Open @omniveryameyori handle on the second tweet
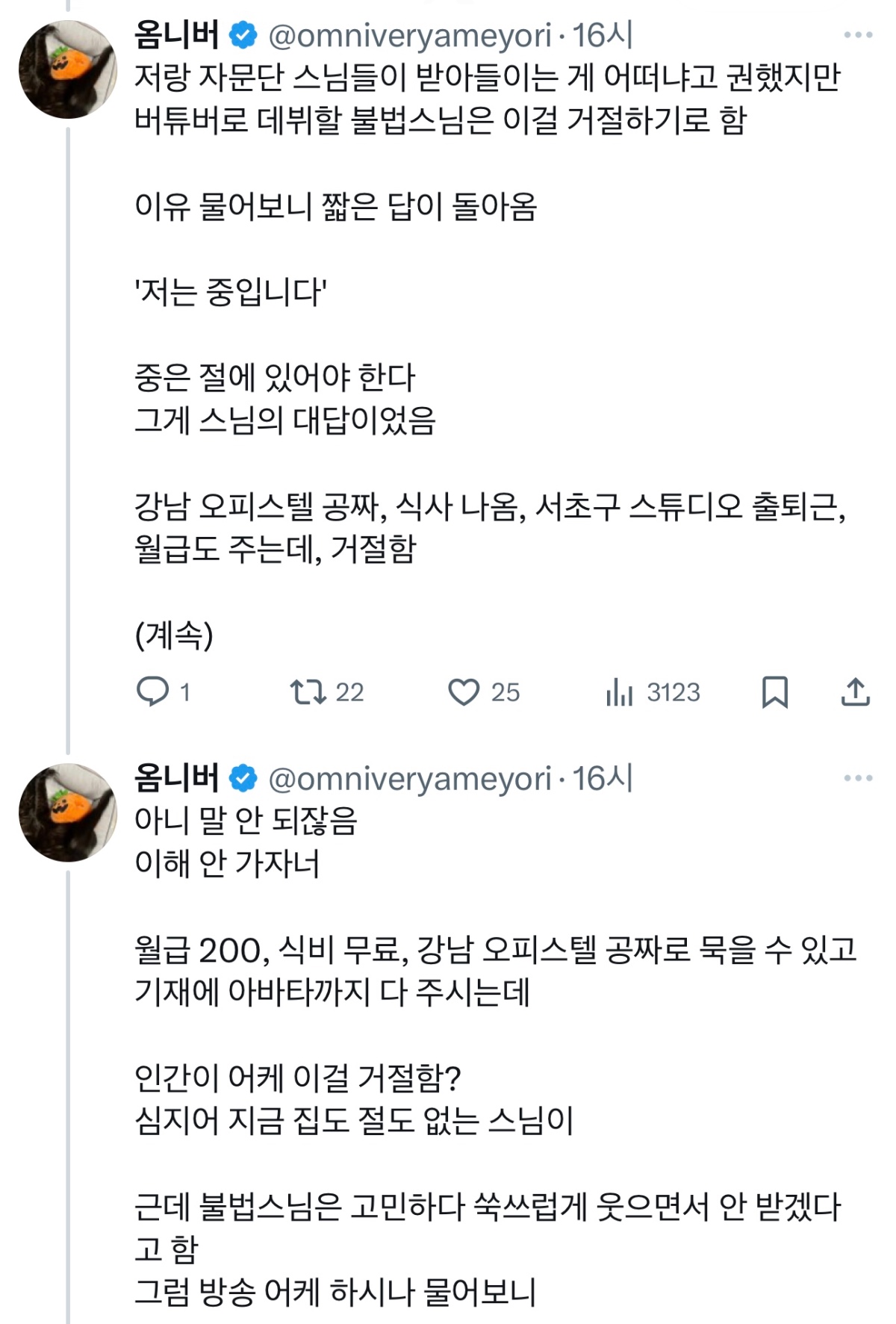This screenshot has height=1324, width=896. 409,778
